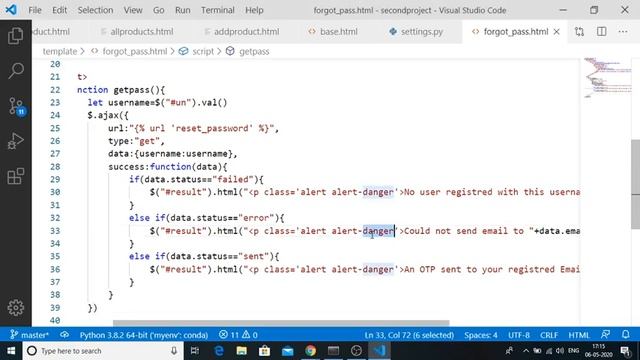640x360 pixels.
Task: Click the Type here to search box
Action: 102,351
